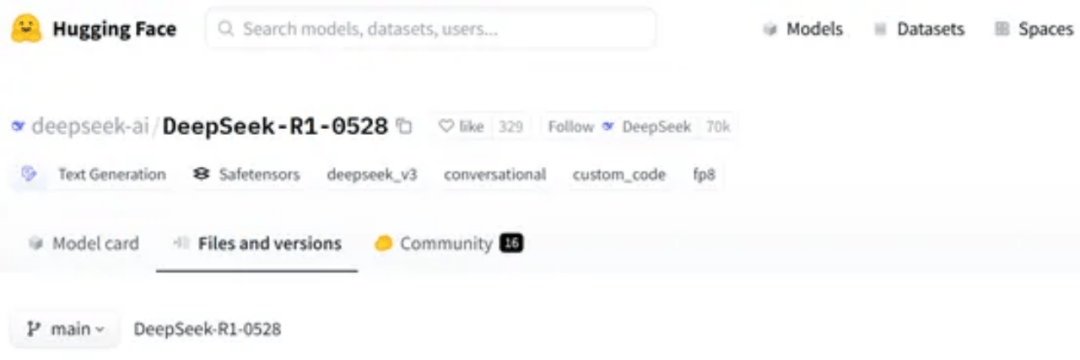Click the Spaces grid icon
This screenshot has height=360, width=1080.
tap(1002, 29)
